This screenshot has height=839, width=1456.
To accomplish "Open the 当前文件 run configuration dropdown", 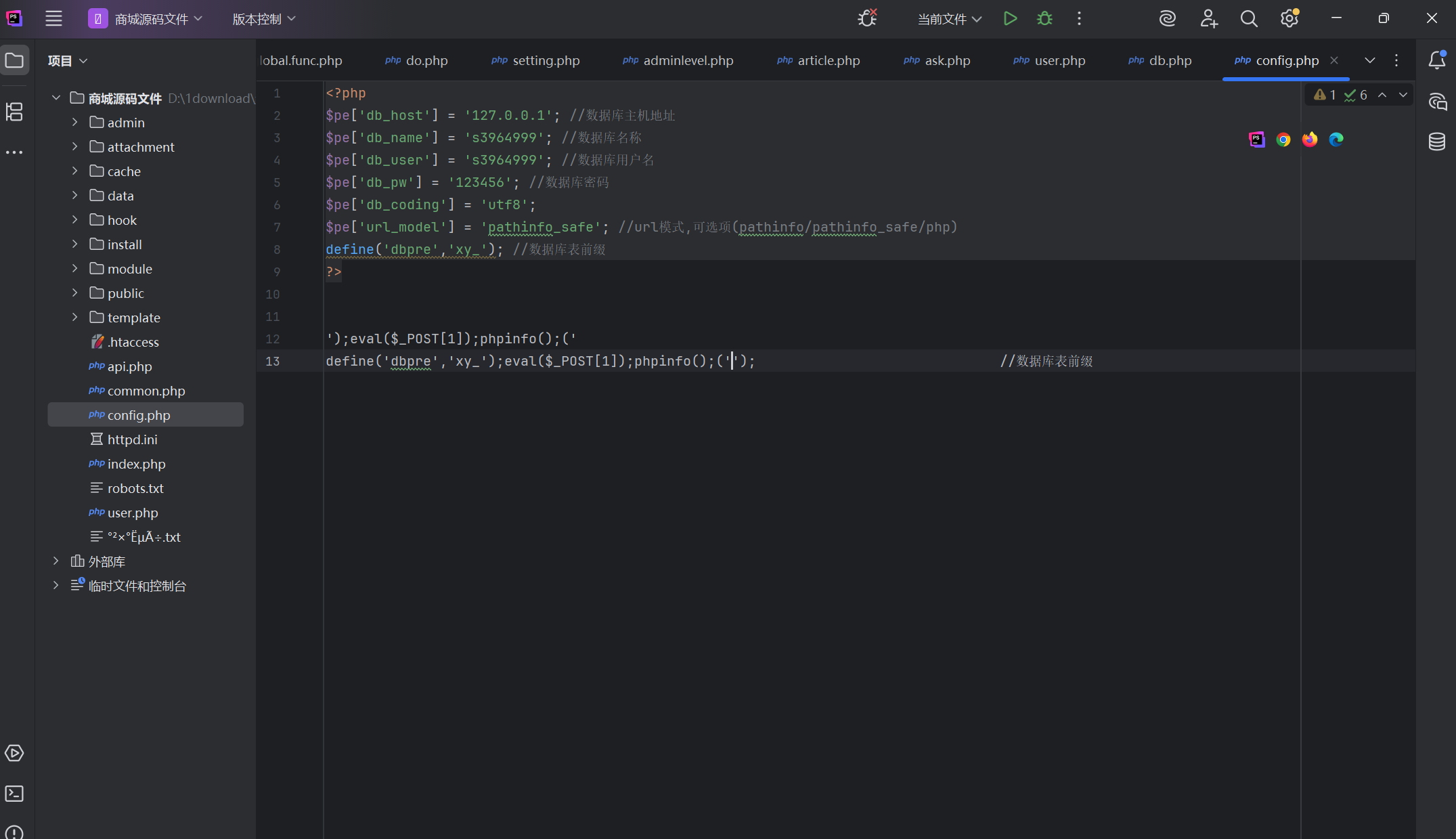I will (x=949, y=19).
